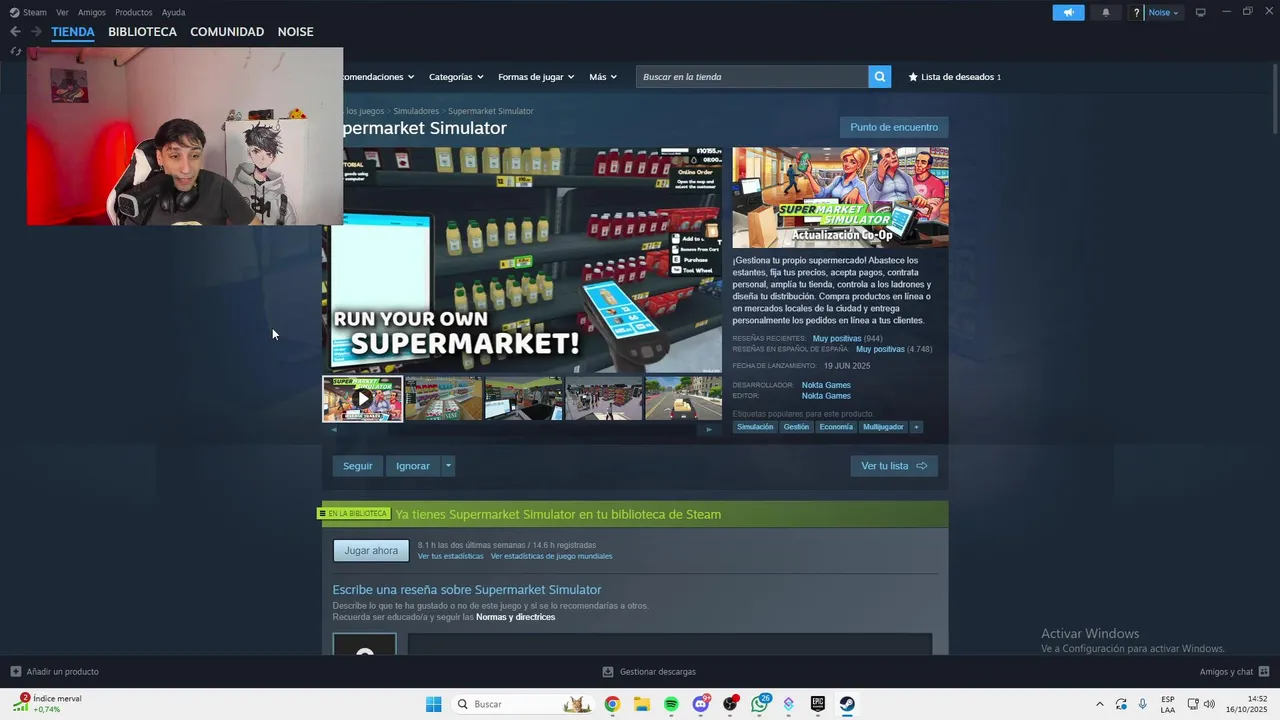Click the page reload icon below the back arrow
Viewport: 1280px width, 720px height.
pos(15,51)
